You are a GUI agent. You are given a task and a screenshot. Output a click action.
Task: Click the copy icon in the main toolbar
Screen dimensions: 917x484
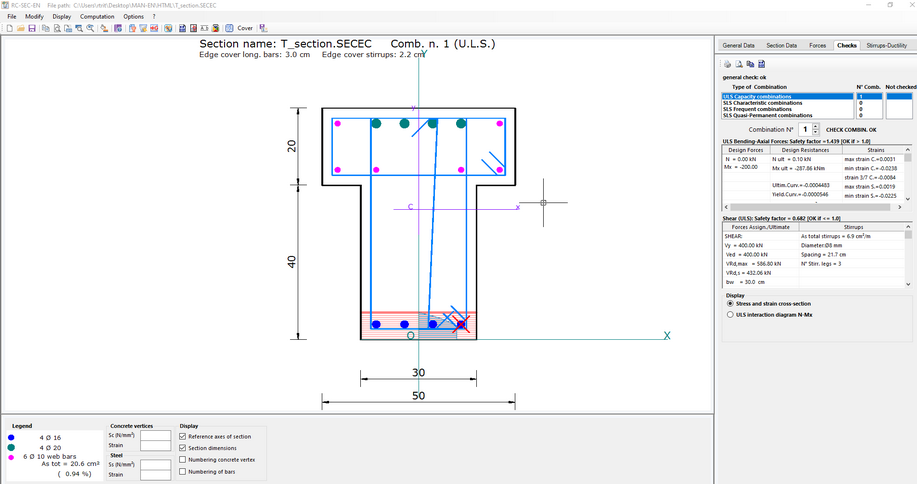click(x=46, y=28)
